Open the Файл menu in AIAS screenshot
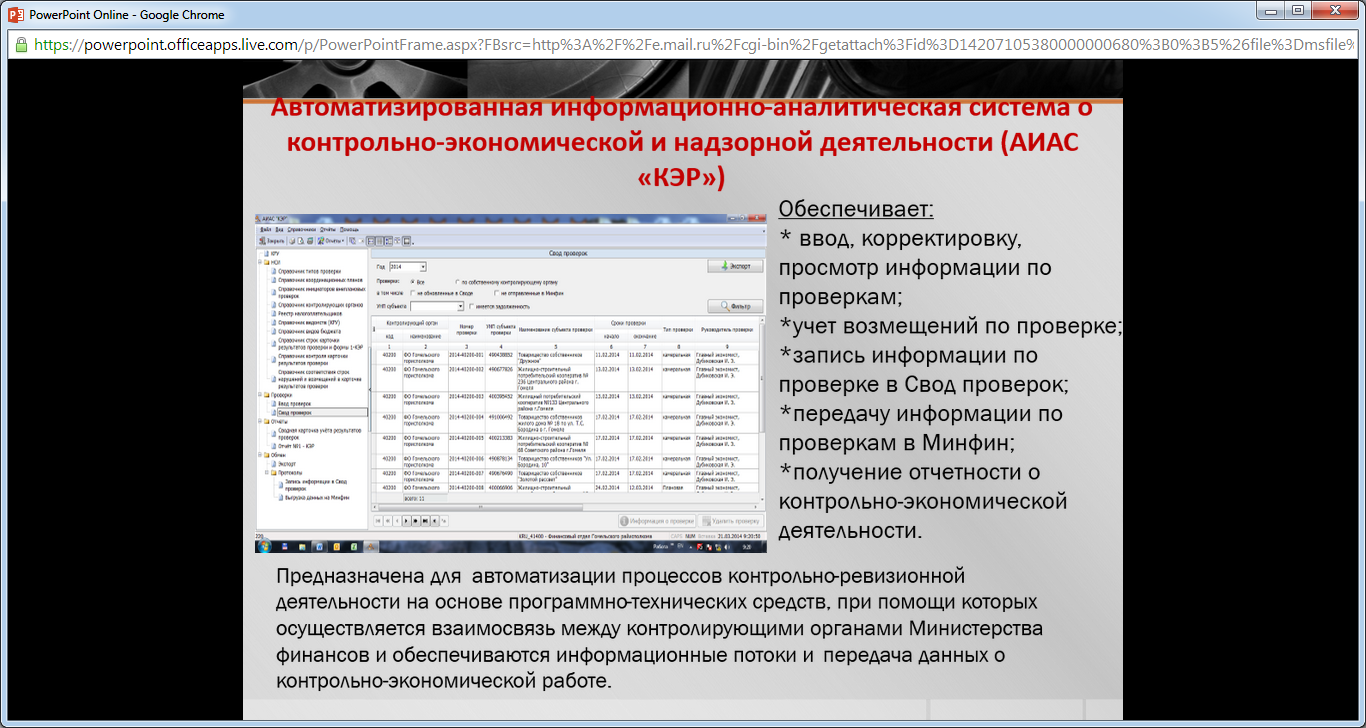This screenshot has height=728, width=1366. coord(265,229)
